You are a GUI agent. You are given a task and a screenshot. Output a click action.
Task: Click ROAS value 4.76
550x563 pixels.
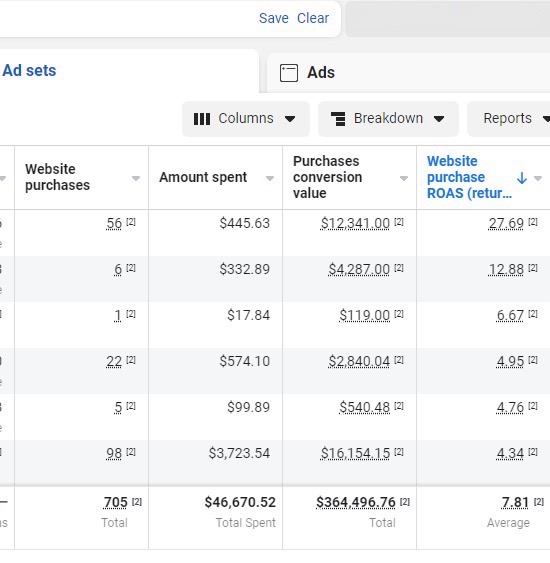click(510, 407)
